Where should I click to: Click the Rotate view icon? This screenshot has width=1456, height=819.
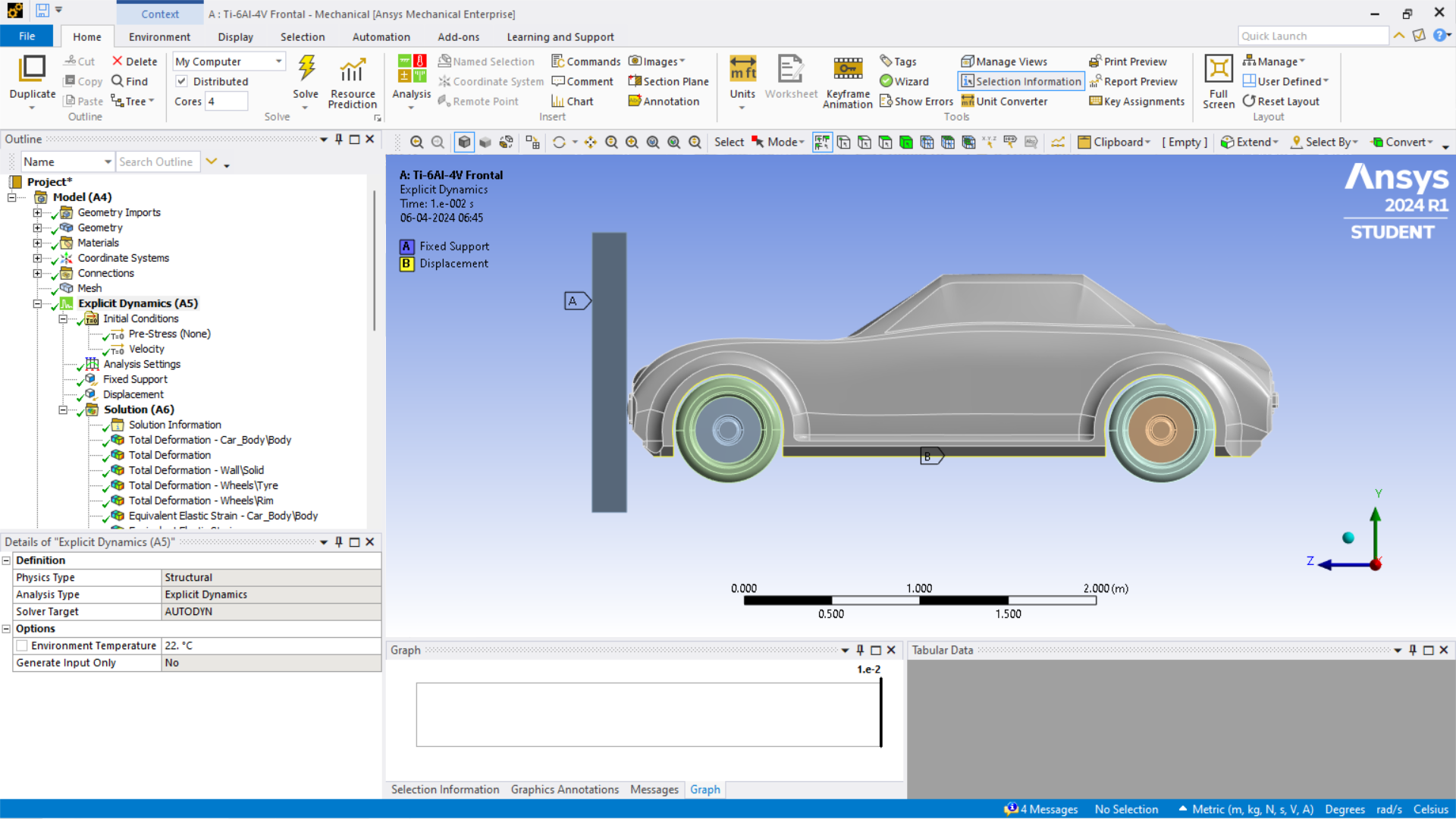(559, 142)
